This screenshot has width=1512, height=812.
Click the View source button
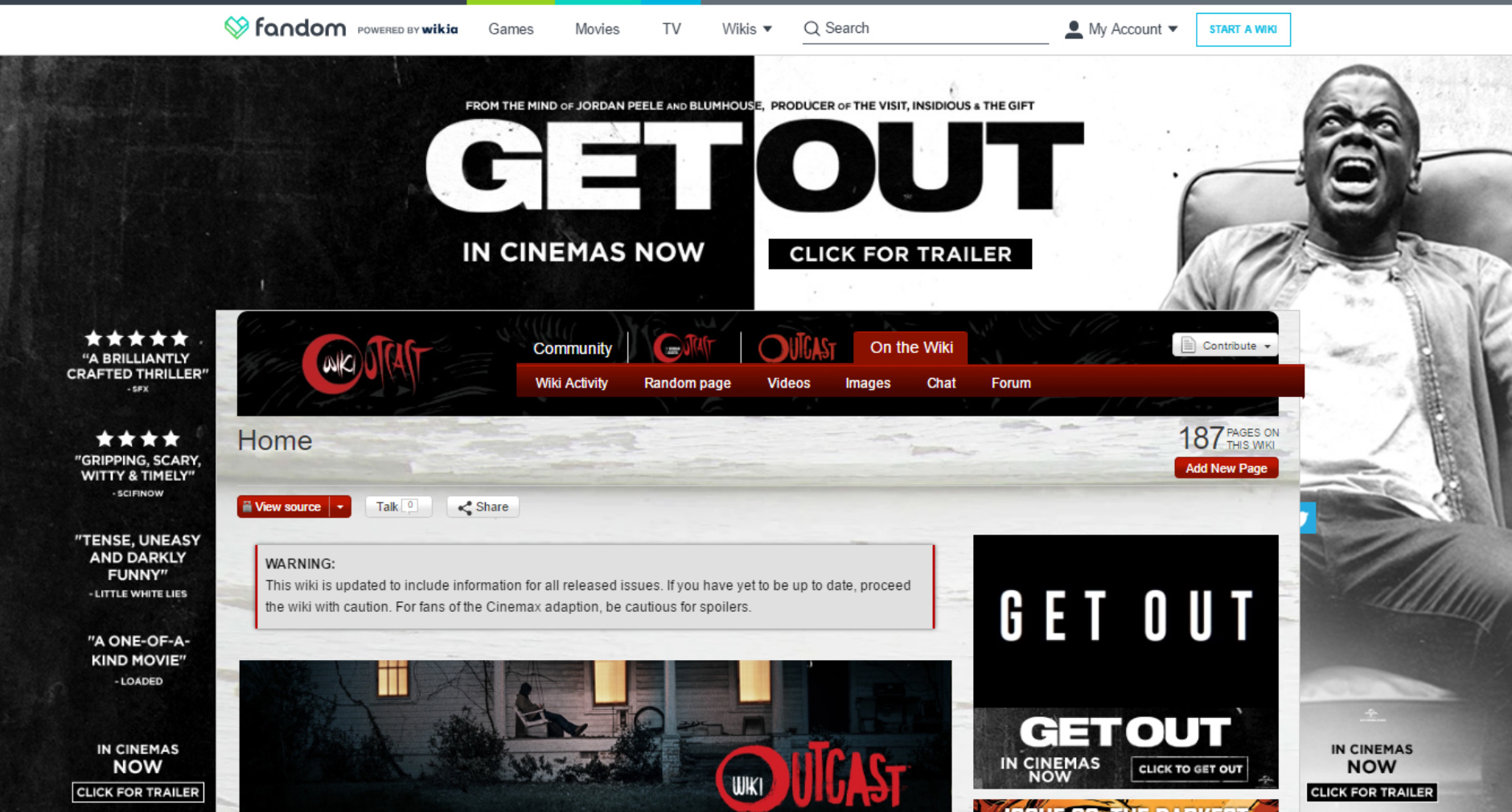coord(283,506)
